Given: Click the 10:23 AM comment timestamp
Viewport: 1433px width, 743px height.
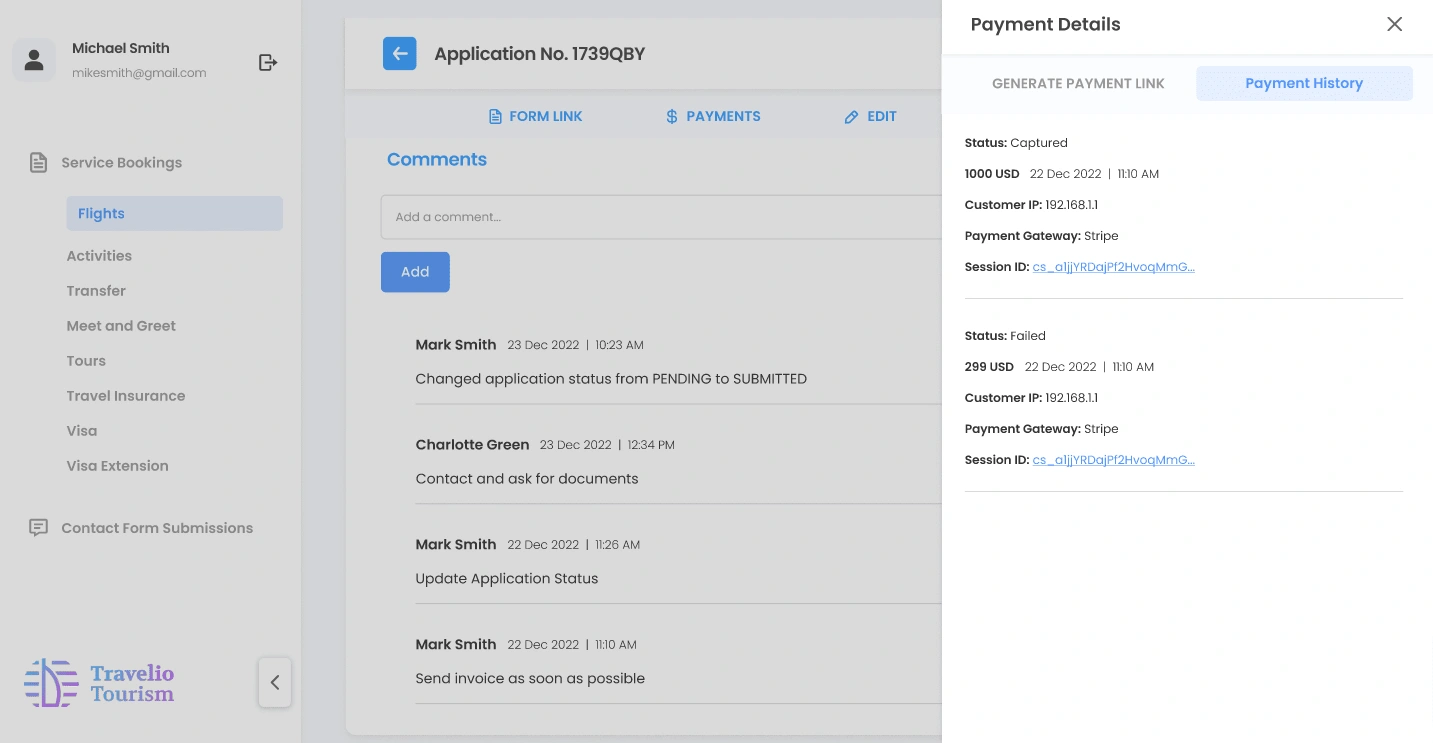Looking at the screenshot, I should coord(620,345).
